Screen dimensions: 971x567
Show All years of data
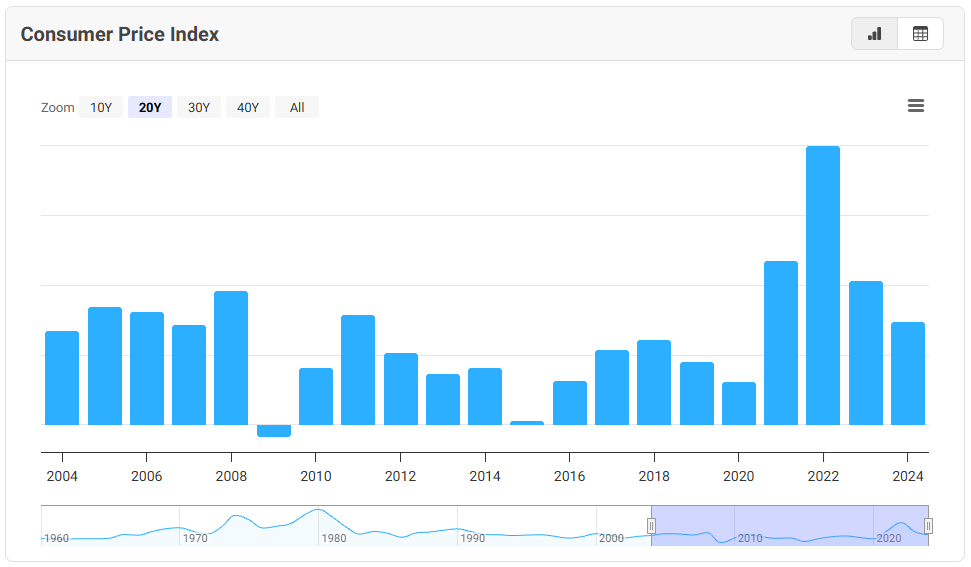[x=297, y=108]
